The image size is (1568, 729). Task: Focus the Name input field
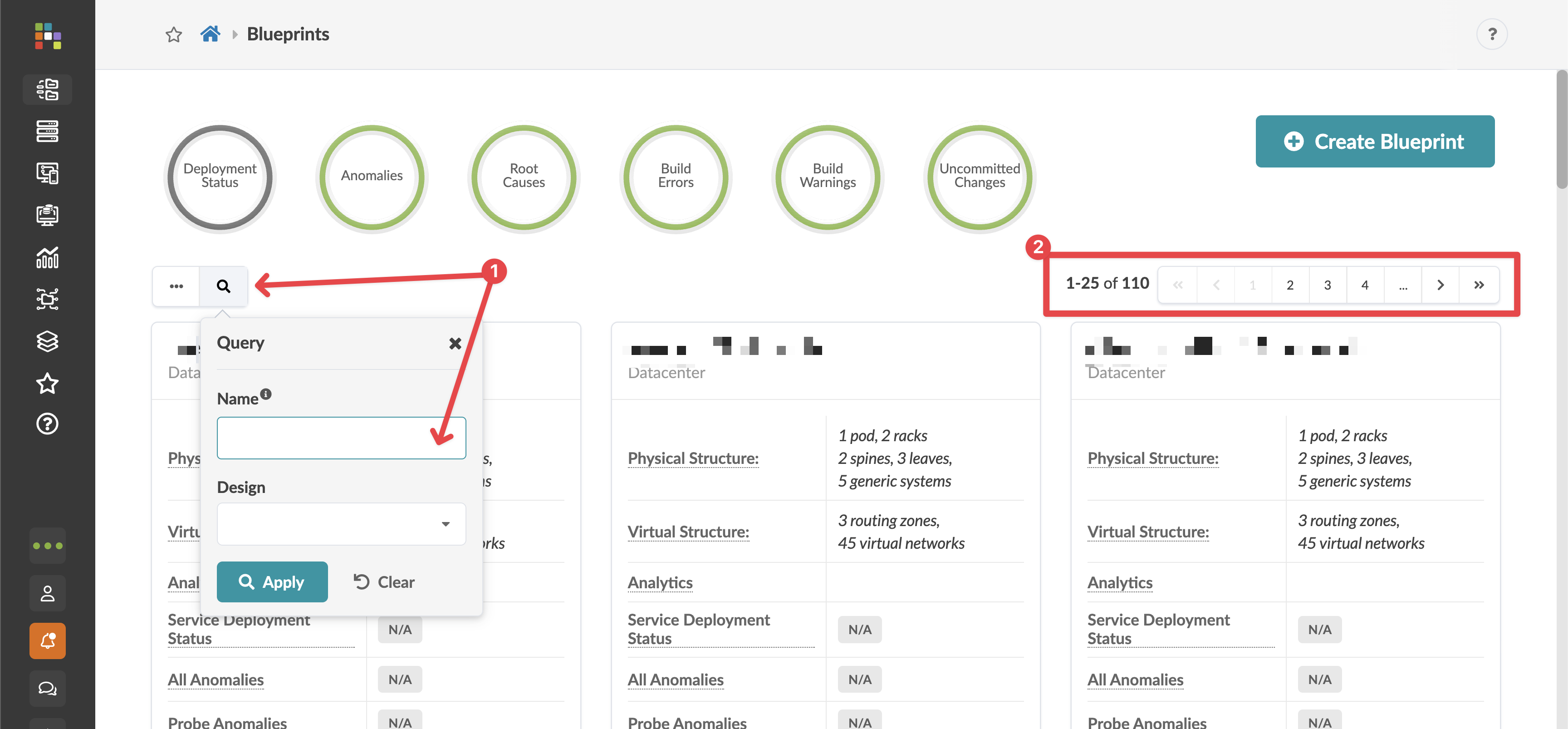[342, 438]
